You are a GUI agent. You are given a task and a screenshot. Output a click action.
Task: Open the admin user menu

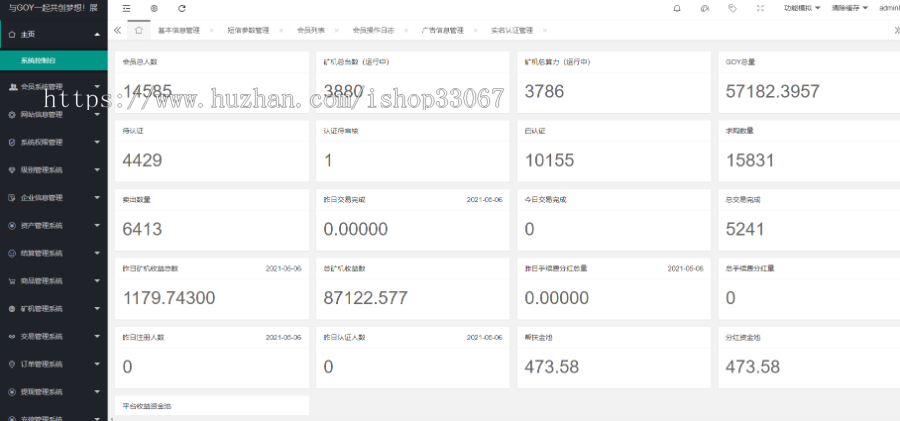pos(889,9)
